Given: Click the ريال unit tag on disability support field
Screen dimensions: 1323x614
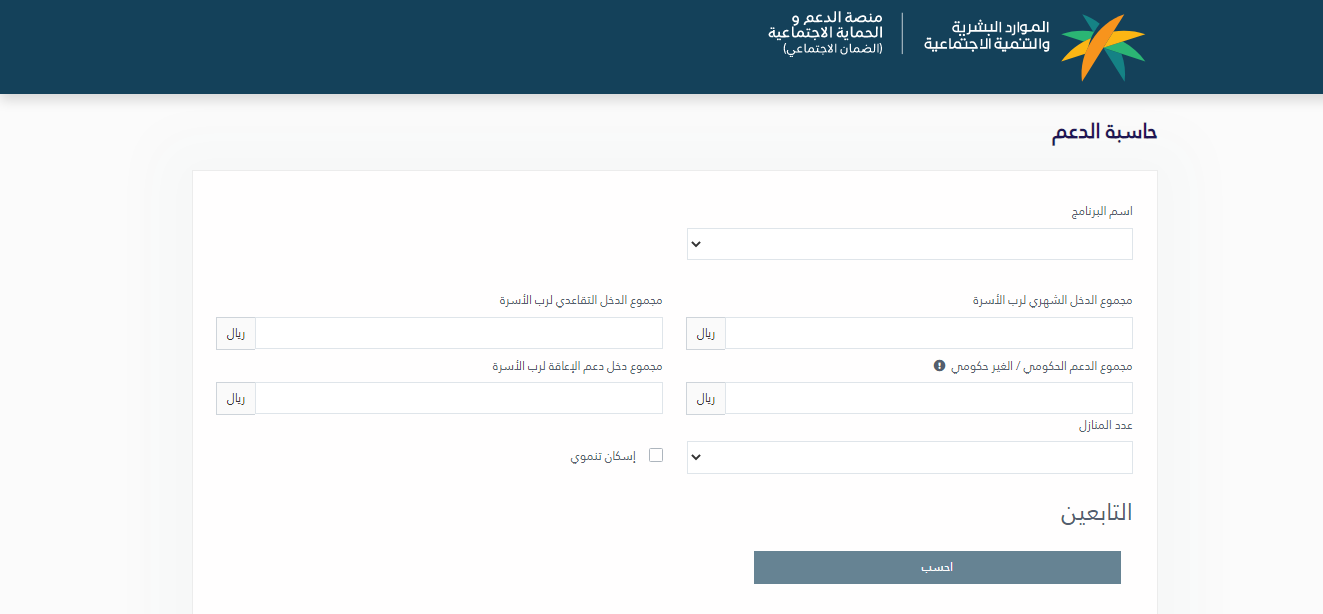Looking at the screenshot, I should click(236, 398).
